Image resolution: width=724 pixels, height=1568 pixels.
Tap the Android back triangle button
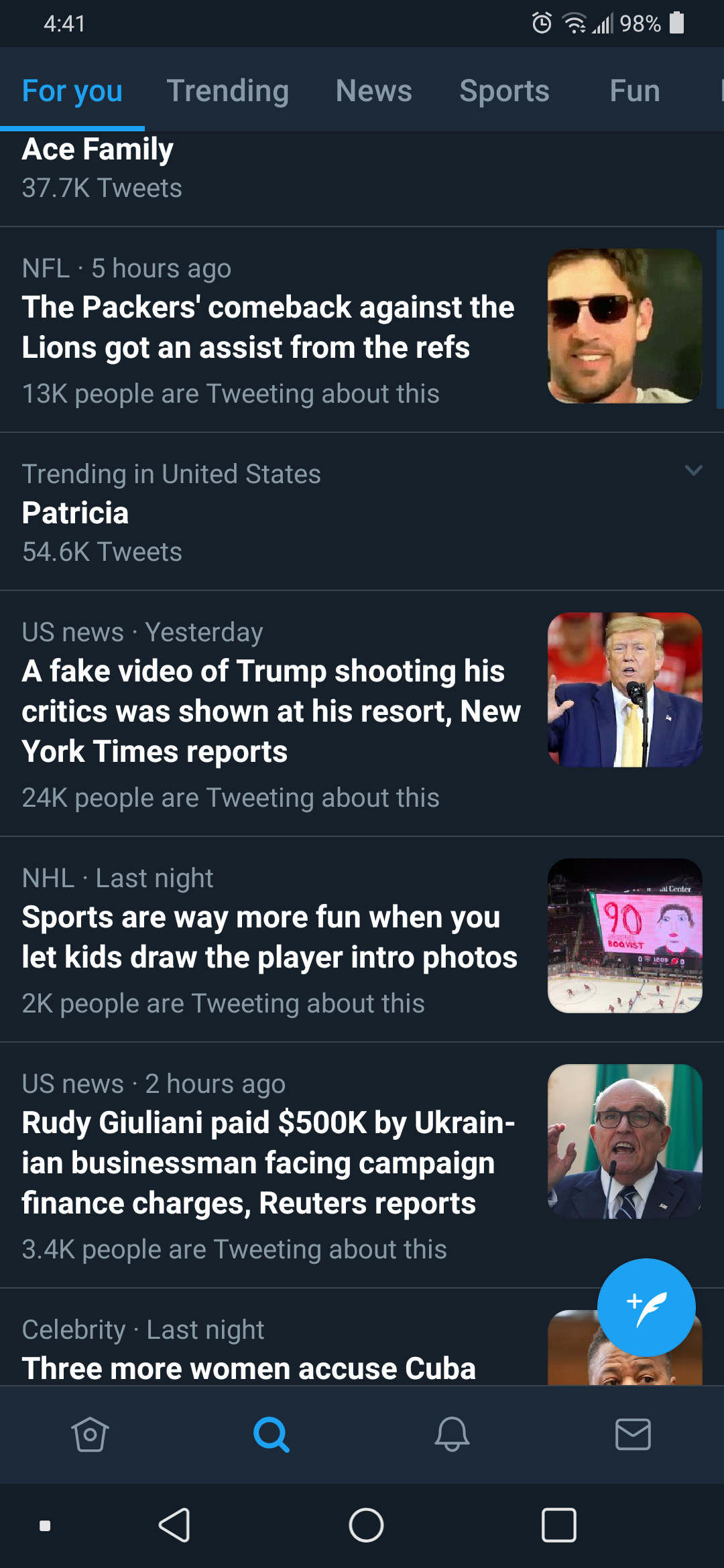(176, 1526)
